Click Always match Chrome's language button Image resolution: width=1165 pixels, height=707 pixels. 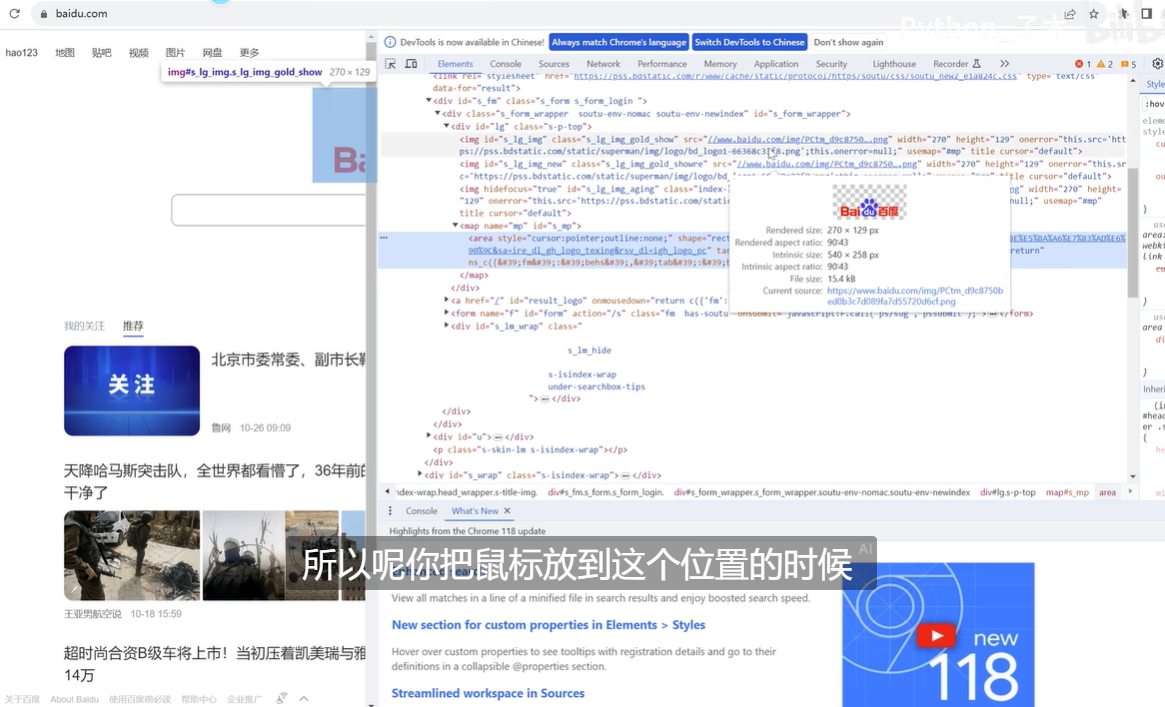[x=619, y=42]
